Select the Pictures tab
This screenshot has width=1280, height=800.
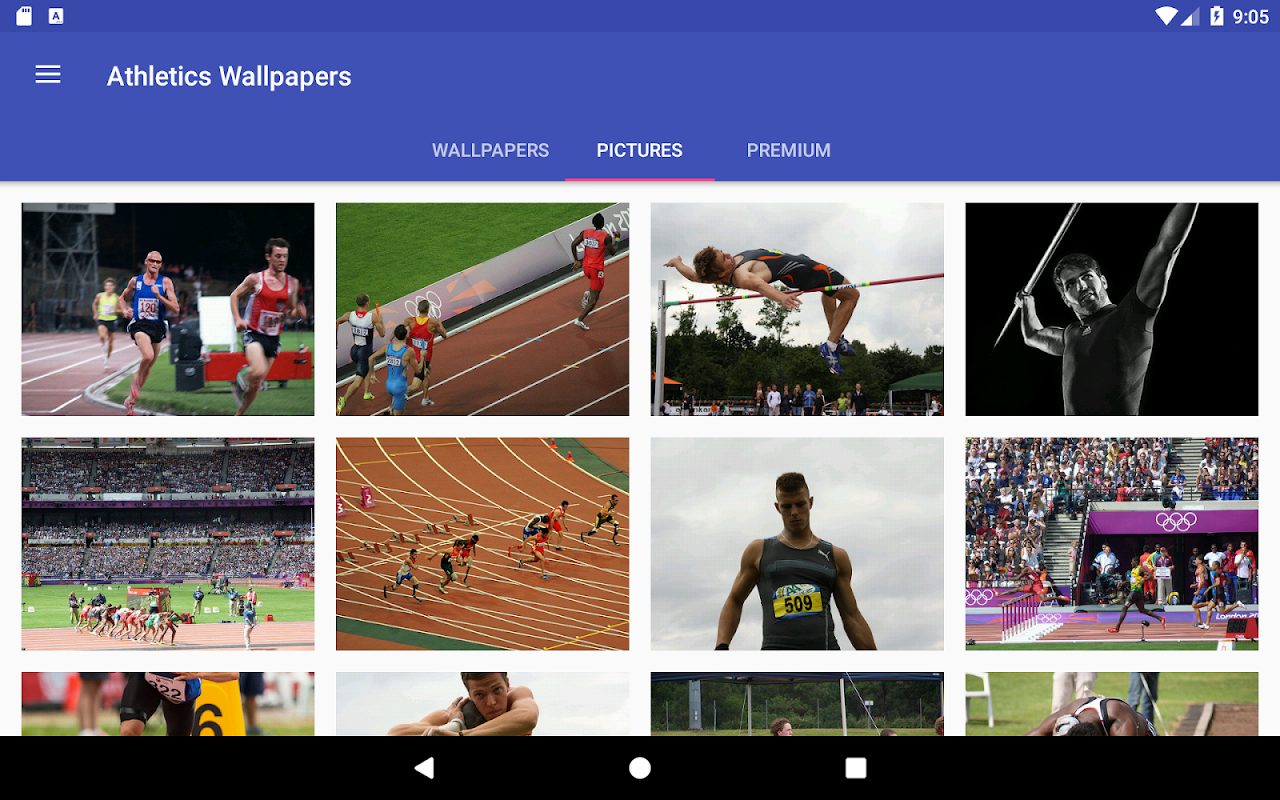coord(640,150)
